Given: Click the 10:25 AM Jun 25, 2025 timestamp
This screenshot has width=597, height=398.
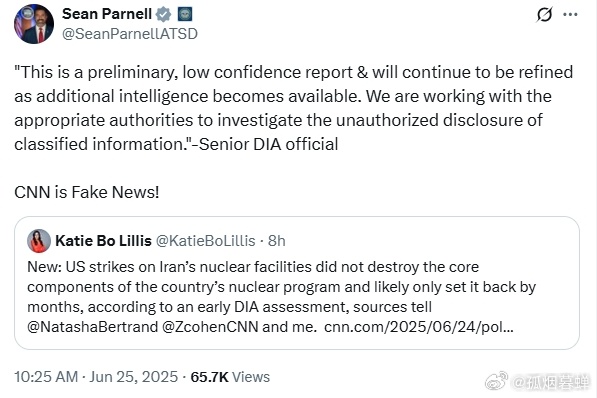Looking at the screenshot, I should pos(96,377).
